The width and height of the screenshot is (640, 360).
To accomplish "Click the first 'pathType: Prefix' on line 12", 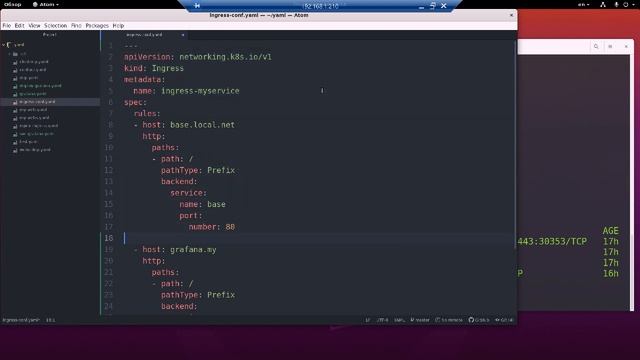I will (x=198, y=170).
